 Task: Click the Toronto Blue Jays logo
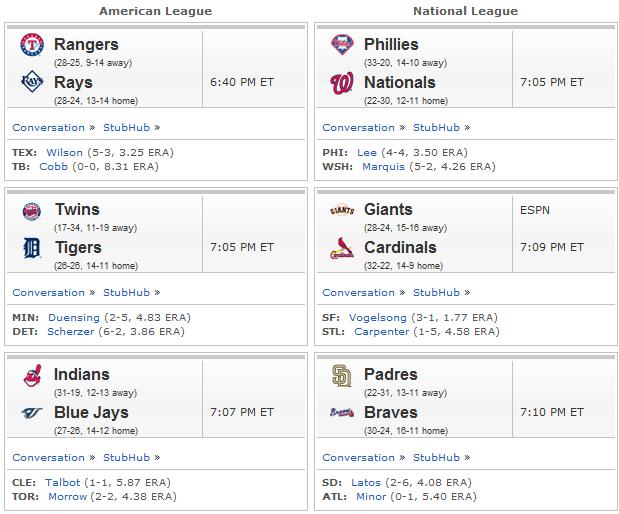pyautogui.click(x=32, y=413)
